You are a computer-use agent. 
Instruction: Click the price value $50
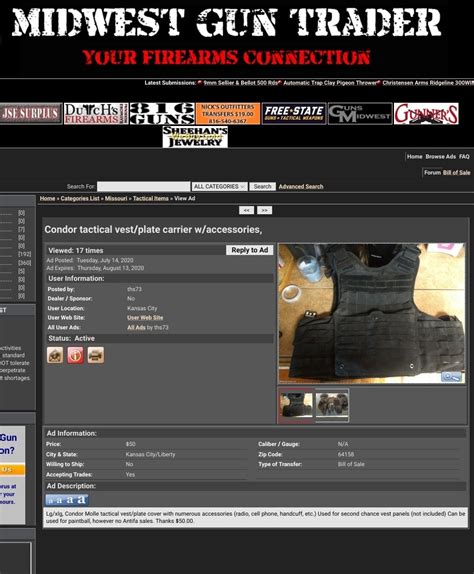tap(130, 444)
